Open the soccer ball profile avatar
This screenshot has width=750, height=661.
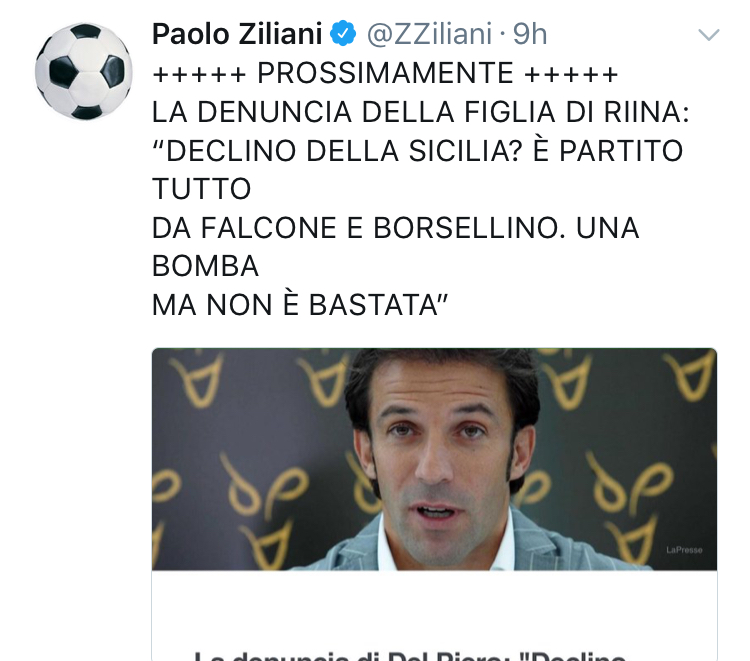tap(84, 71)
